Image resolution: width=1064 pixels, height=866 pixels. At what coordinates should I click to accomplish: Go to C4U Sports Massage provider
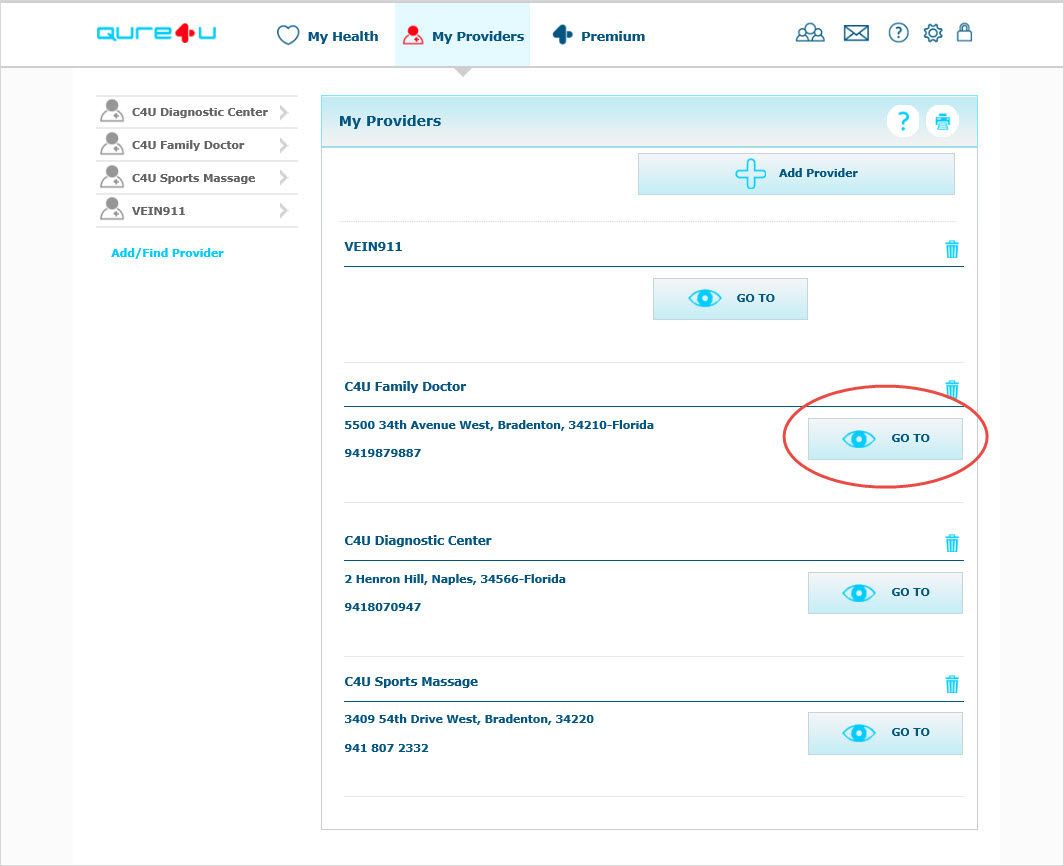[885, 733]
